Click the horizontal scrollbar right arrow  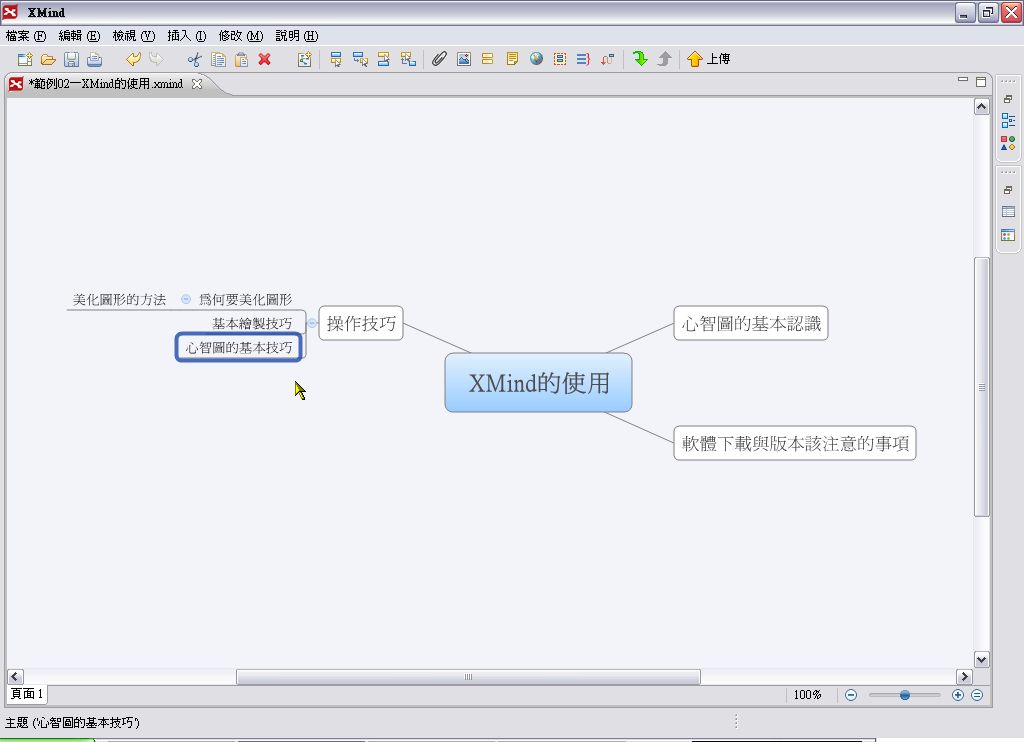[x=965, y=677]
